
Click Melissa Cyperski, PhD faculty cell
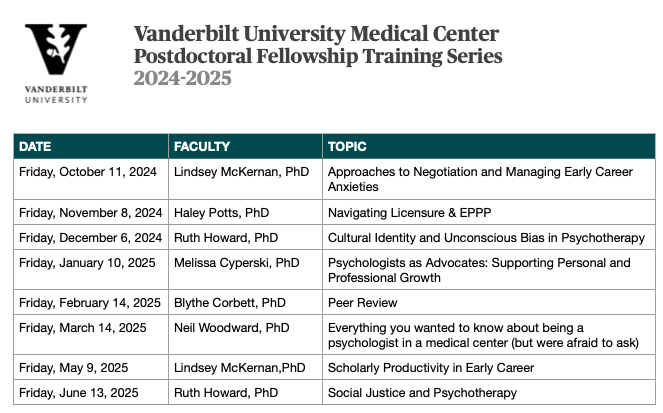[236, 263]
